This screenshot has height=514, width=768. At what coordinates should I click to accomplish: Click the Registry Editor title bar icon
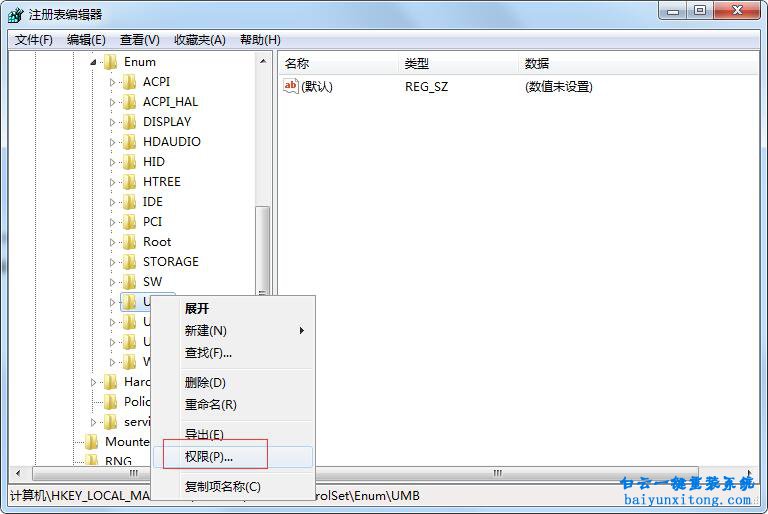coord(16,15)
